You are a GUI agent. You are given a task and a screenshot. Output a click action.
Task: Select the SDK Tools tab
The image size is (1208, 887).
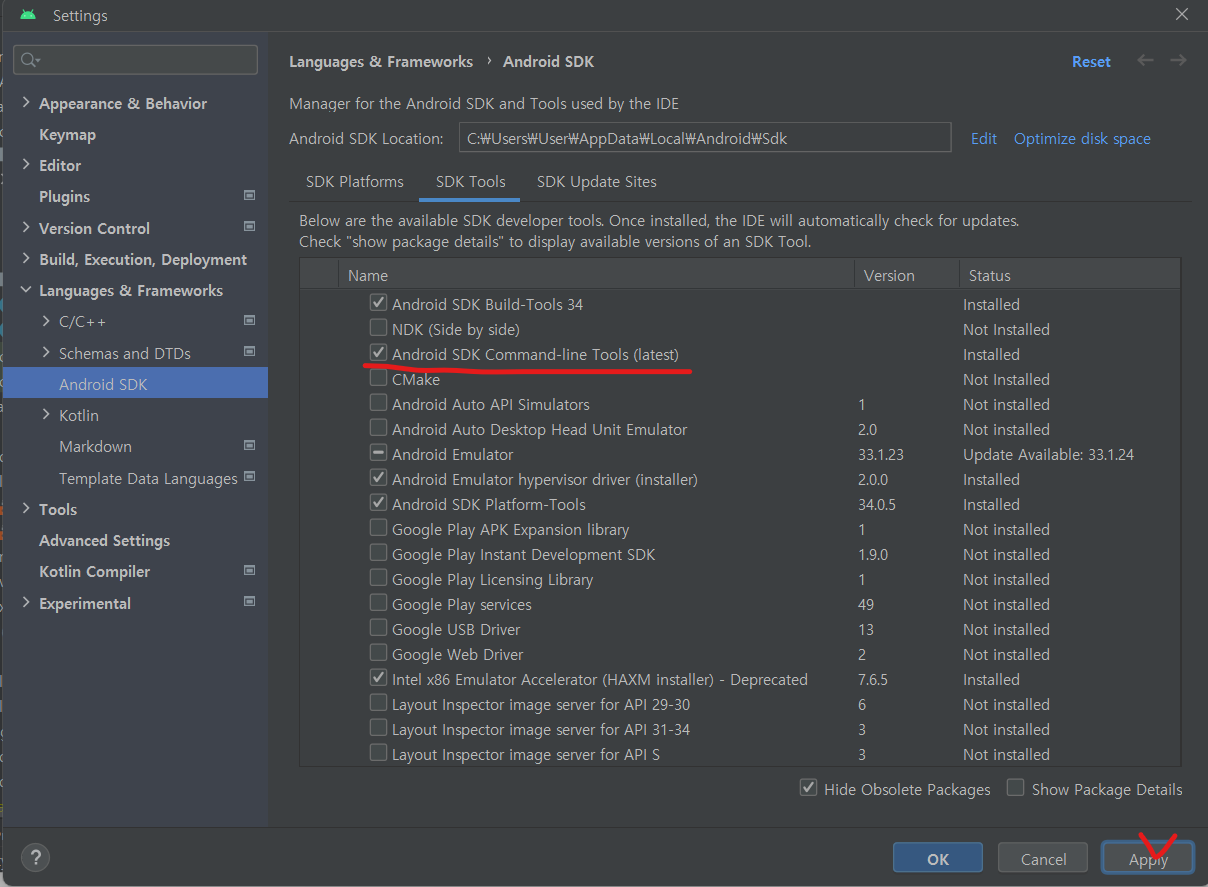(x=470, y=182)
